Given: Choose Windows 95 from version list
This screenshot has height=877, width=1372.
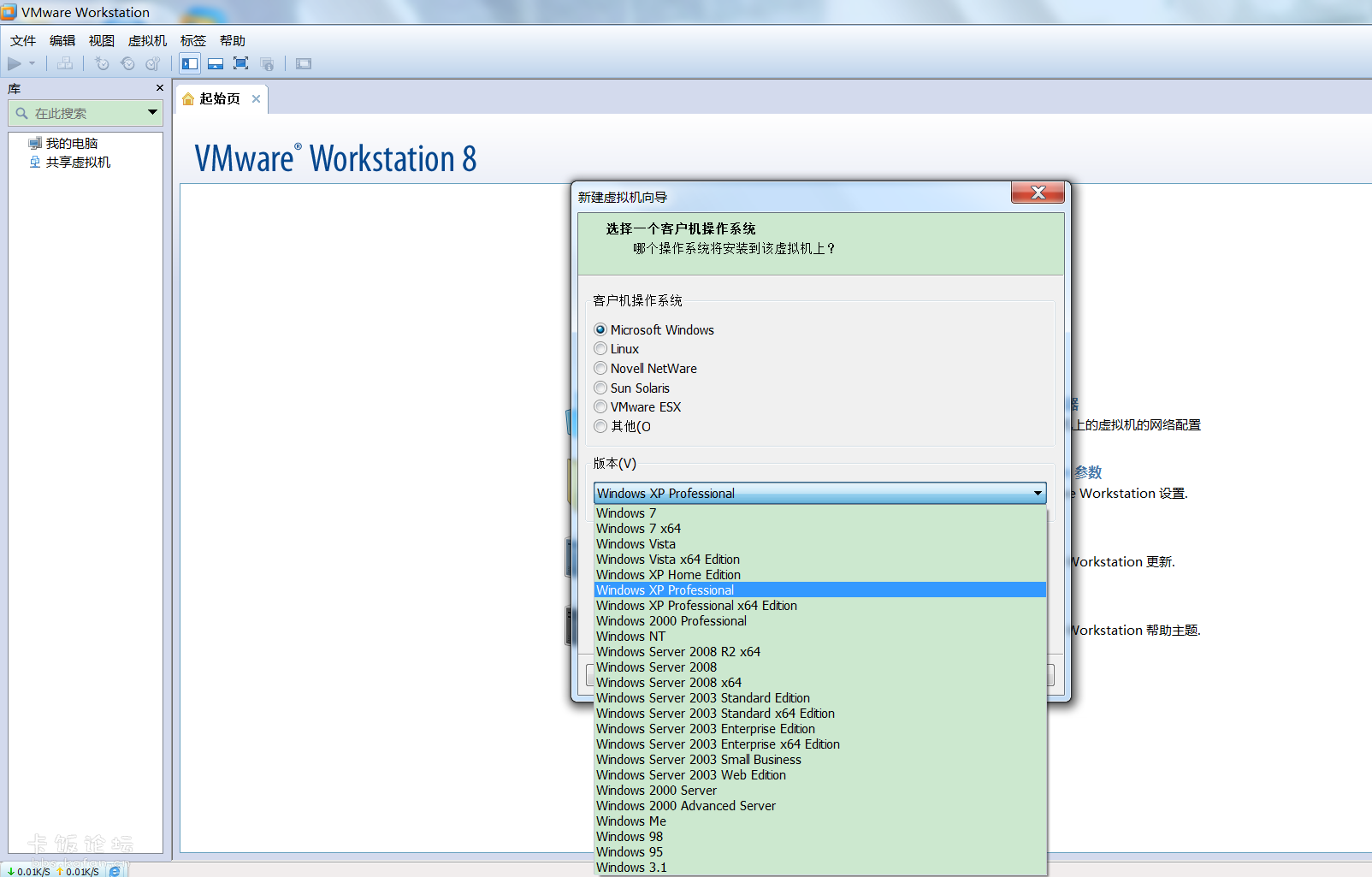Looking at the screenshot, I should [820, 852].
